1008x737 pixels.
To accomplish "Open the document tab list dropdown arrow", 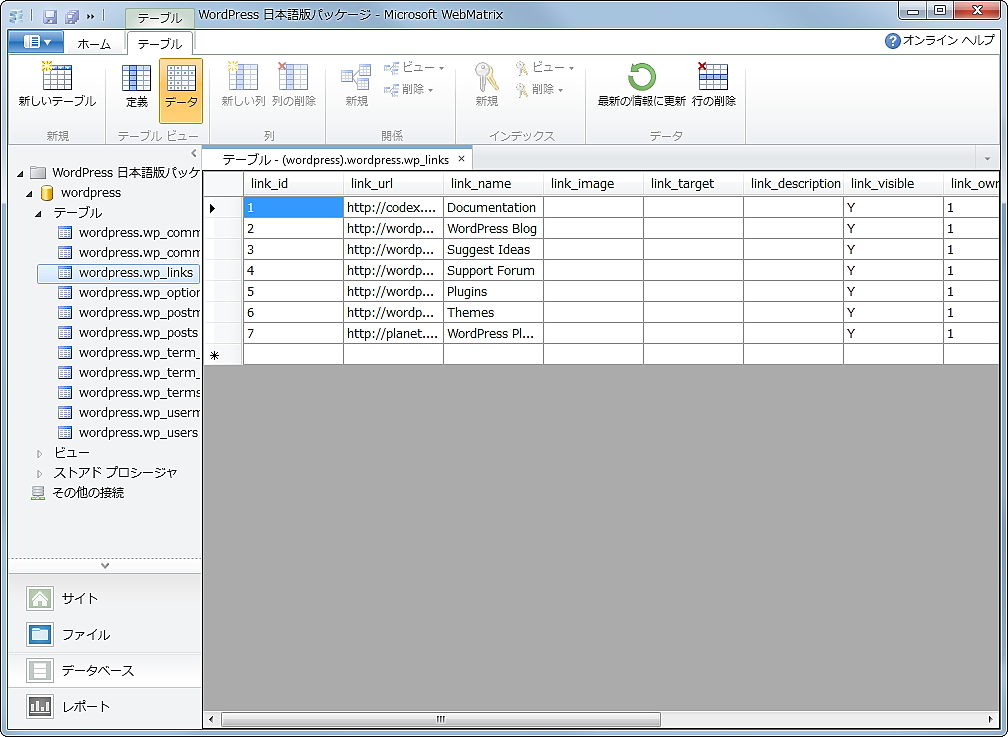I will (x=987, y=158).
